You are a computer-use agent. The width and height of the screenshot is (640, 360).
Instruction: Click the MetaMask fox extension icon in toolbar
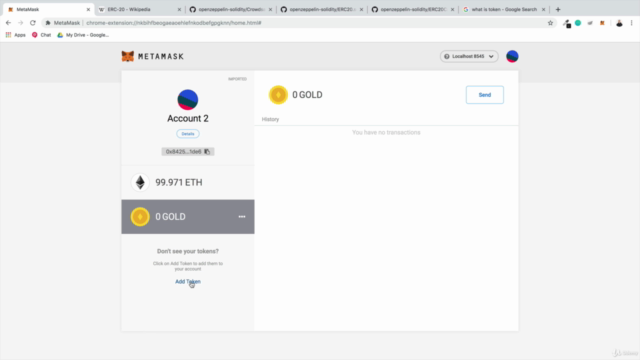602,23
